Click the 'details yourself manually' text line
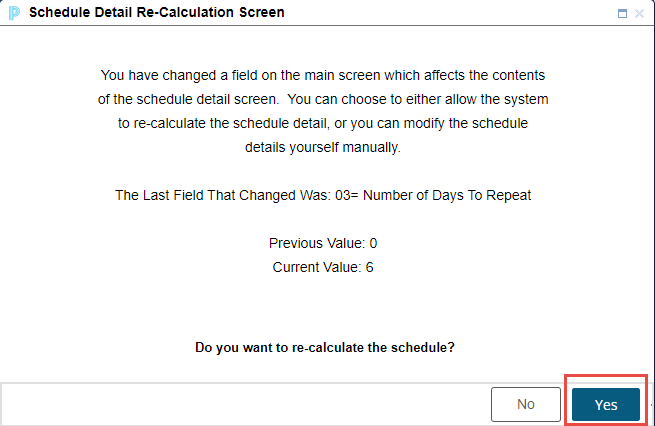Image resolution: width=655 pixels, height=426 pixels. [x=322, y=146]
